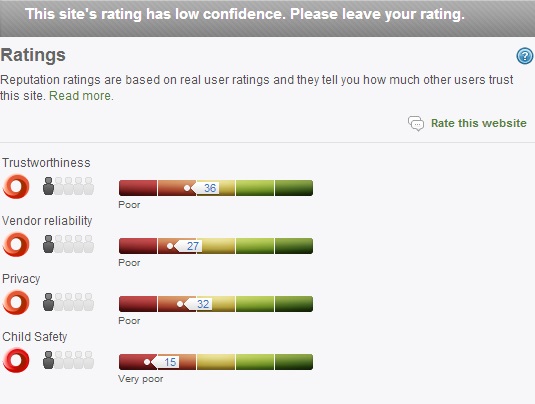Image resolution: width=535 pixels, height=404 pixels.
Task: Click the Privacy confidence people icons
Action: point(68,302)
